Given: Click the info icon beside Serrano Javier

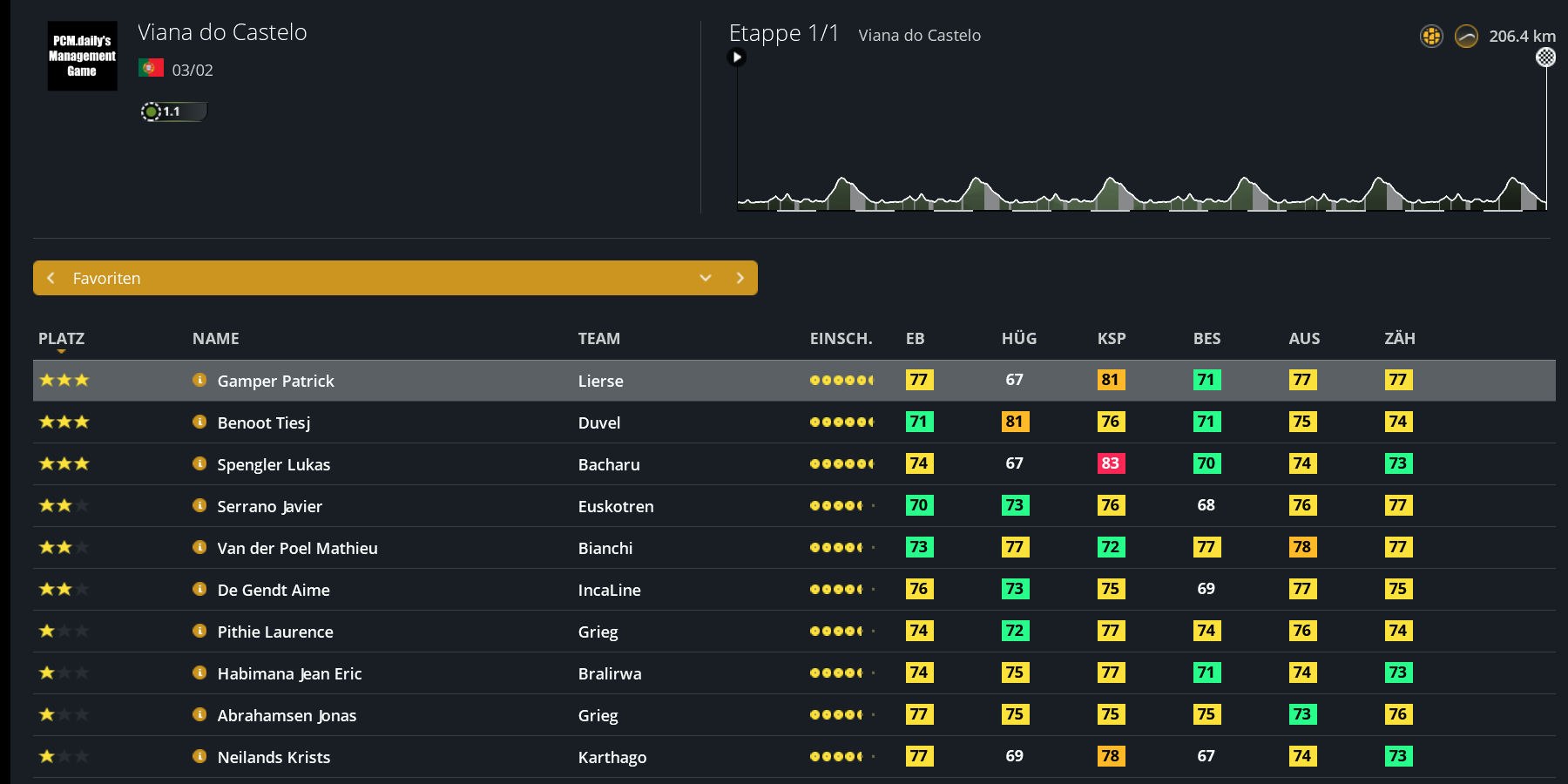Looking at the screenshot, I should 199,505.
